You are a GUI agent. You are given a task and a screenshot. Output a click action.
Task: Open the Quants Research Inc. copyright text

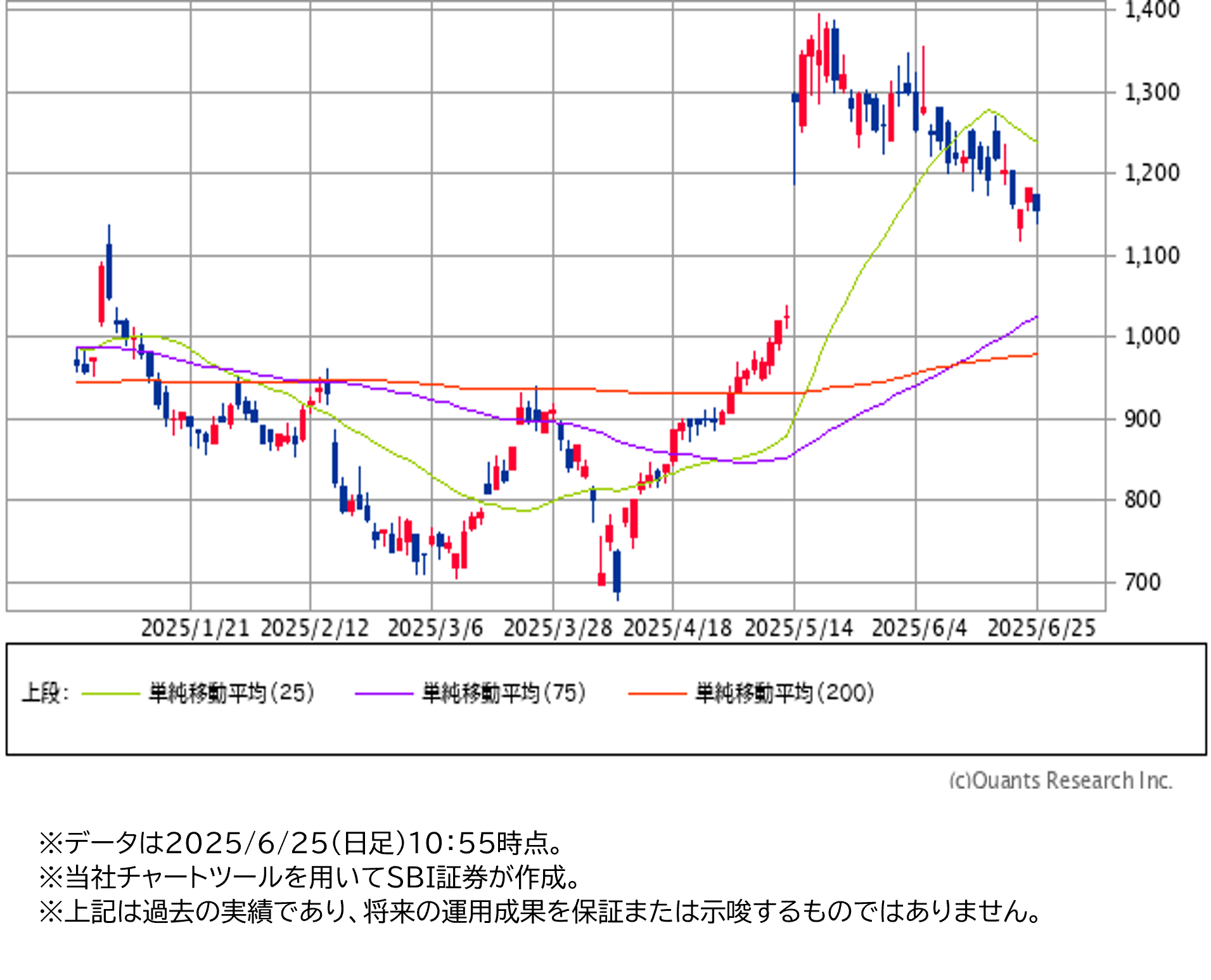click(x=1060, y=780)
